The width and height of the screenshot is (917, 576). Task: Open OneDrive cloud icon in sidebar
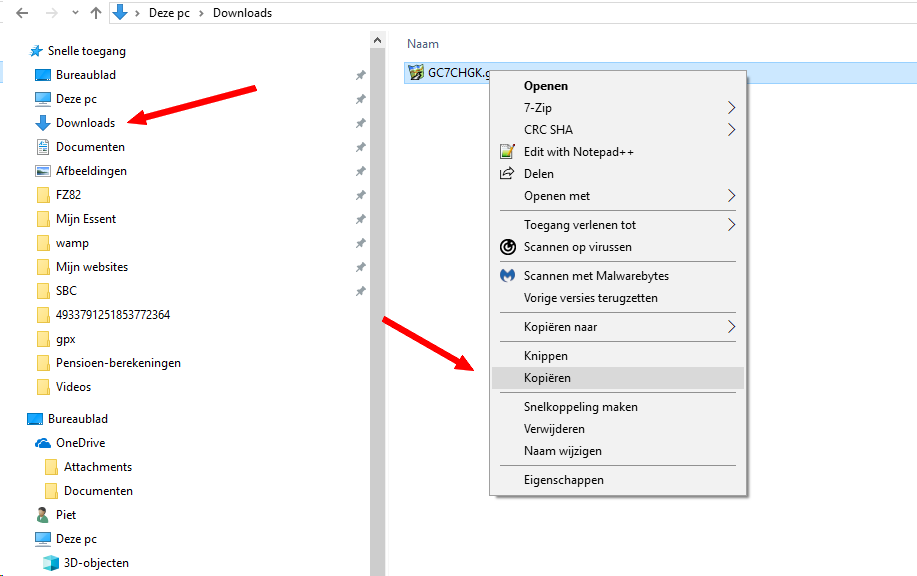[x=43, y=443]
